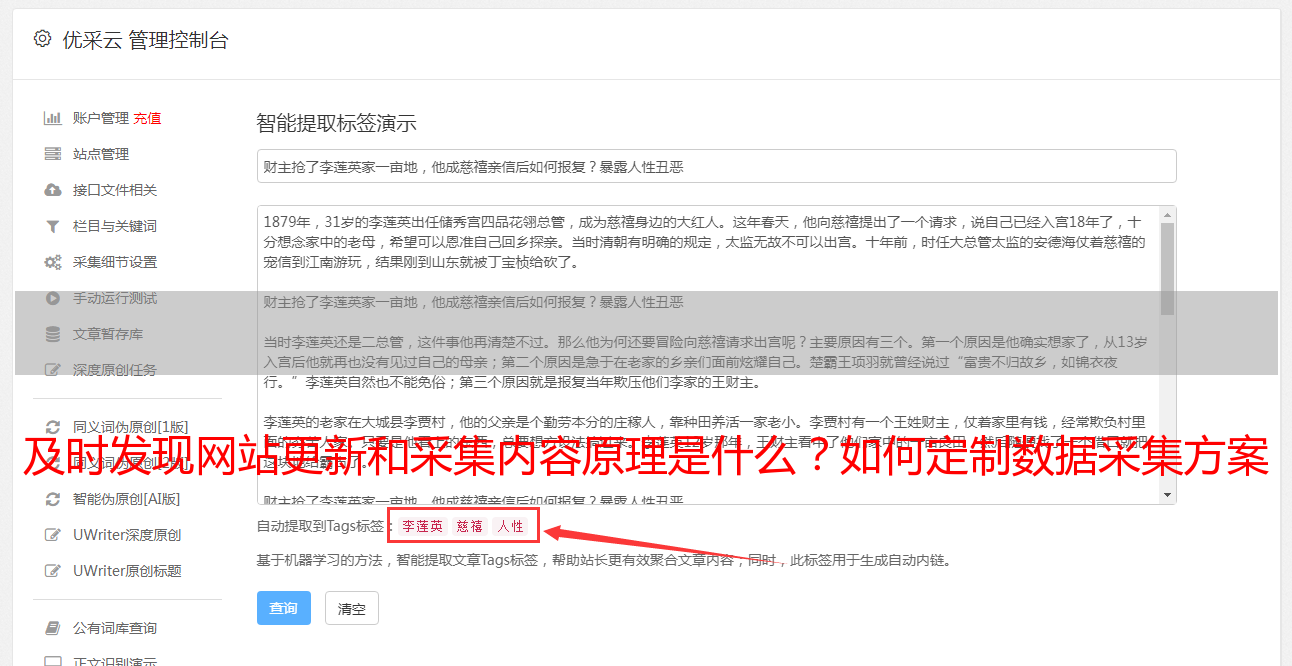Click the 李莲英 extracted tag
The height and width of the screenshot is (666, 1292).
[422, 526]
